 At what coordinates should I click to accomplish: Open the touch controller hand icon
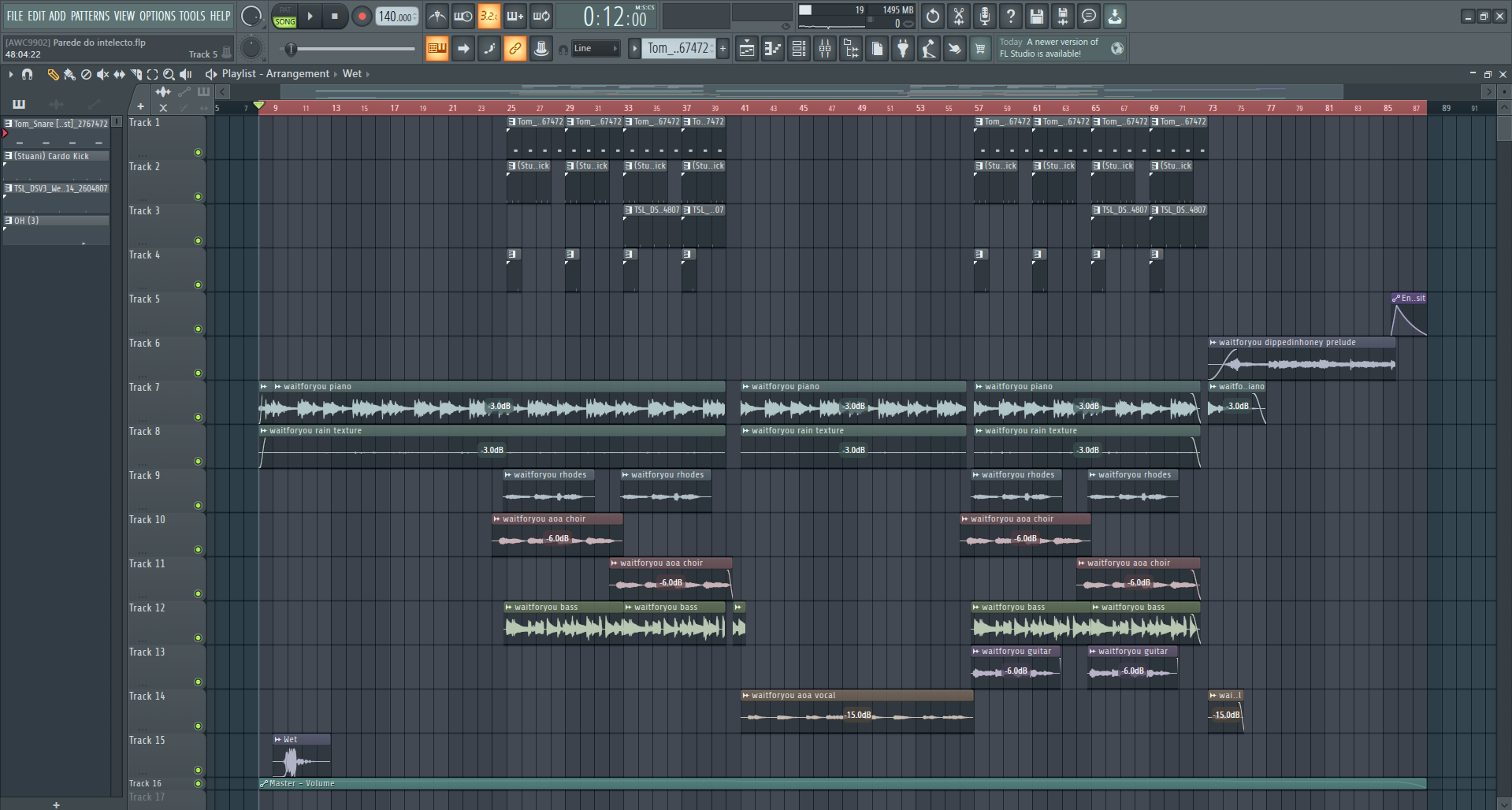[955, 49]
